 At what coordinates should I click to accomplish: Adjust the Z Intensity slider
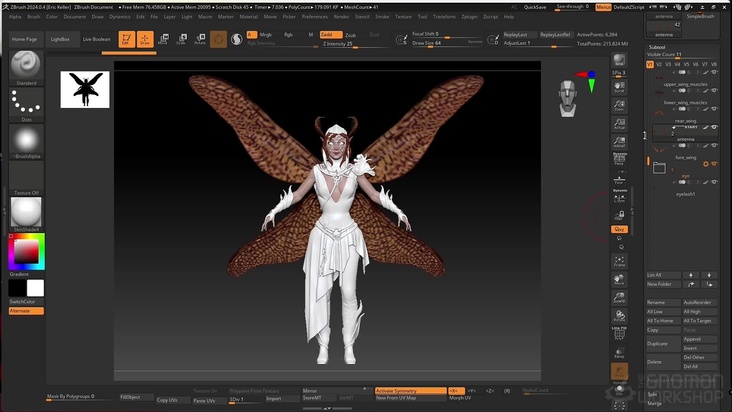click(353, 44)
